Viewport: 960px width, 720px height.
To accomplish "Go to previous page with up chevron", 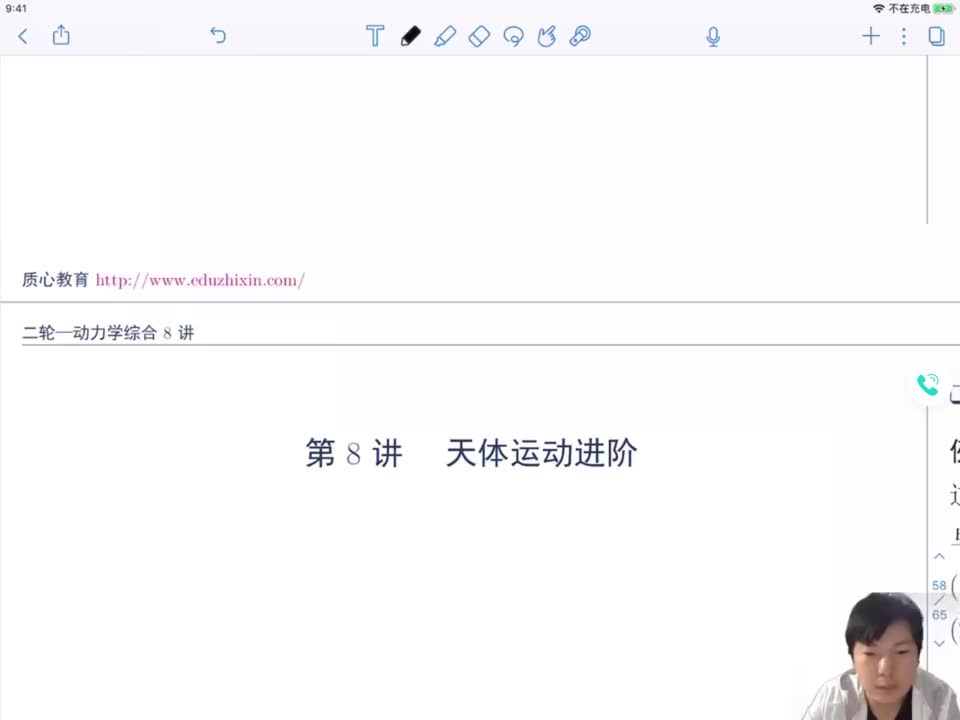I will (939, 556).
